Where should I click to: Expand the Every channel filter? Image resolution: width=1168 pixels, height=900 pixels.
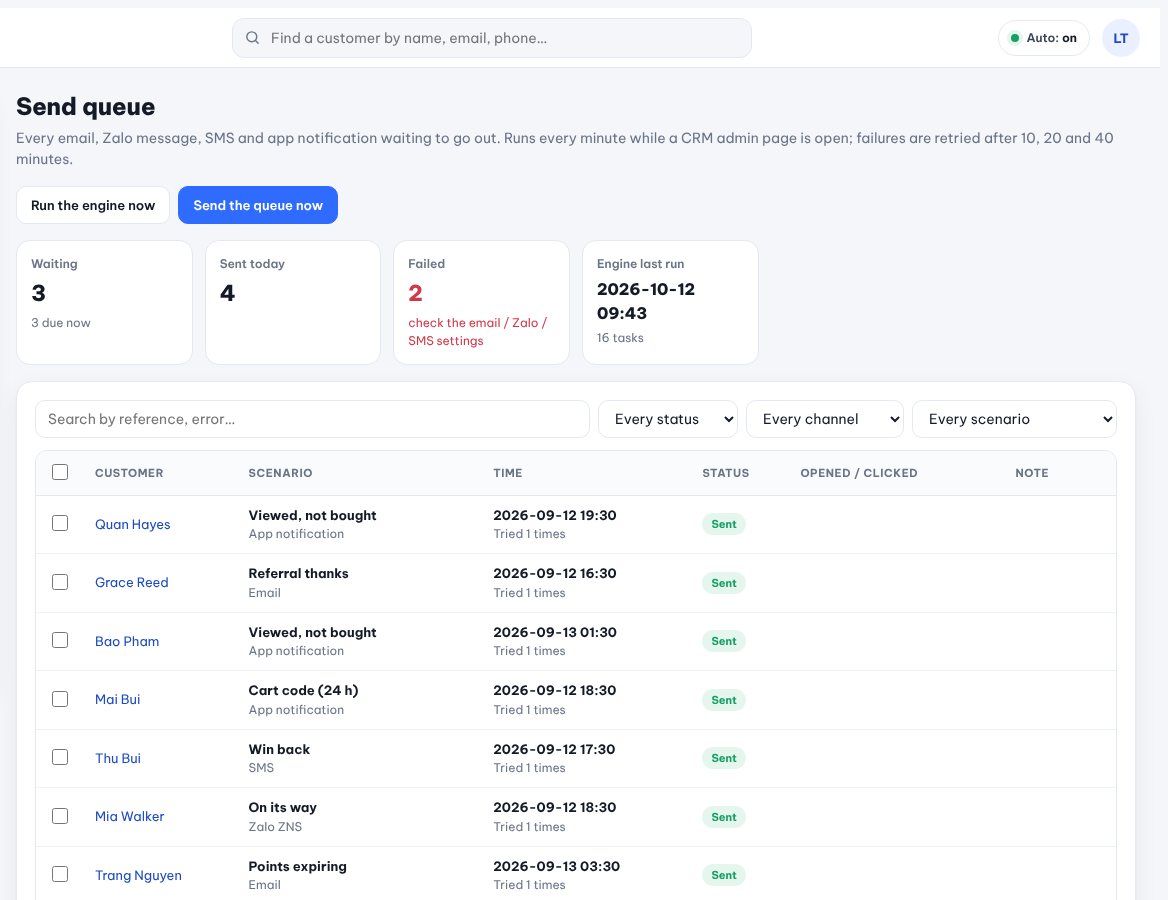(x=825, y=419)
